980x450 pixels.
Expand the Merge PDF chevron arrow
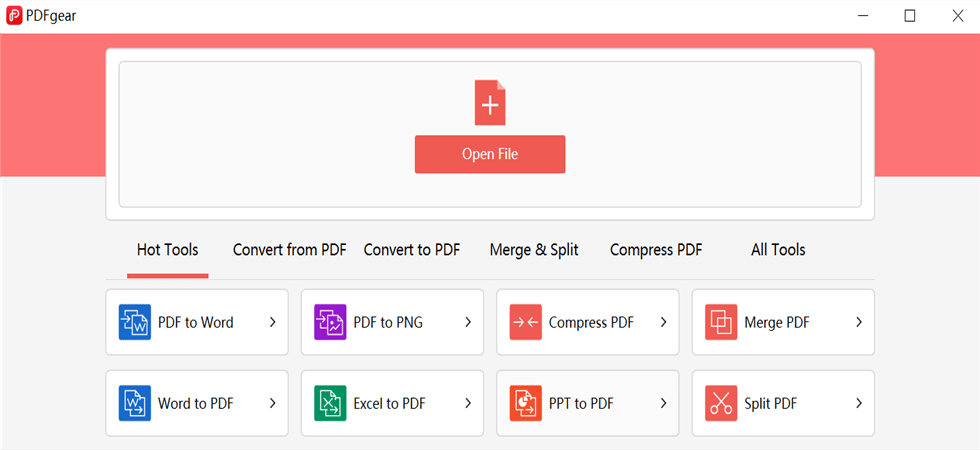tap(859, 322)
